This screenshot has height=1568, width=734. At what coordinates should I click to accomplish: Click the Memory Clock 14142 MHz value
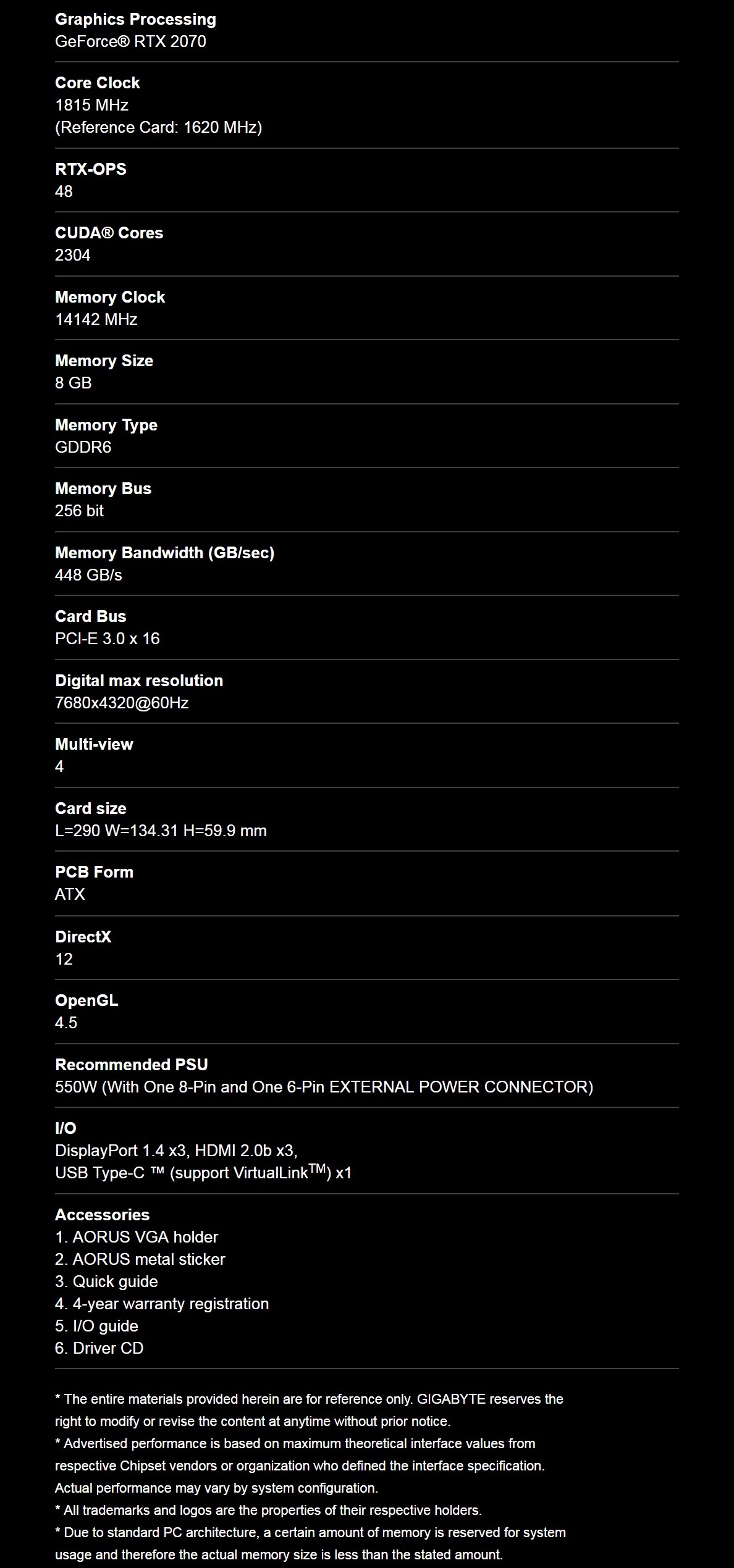coord(96,319)
